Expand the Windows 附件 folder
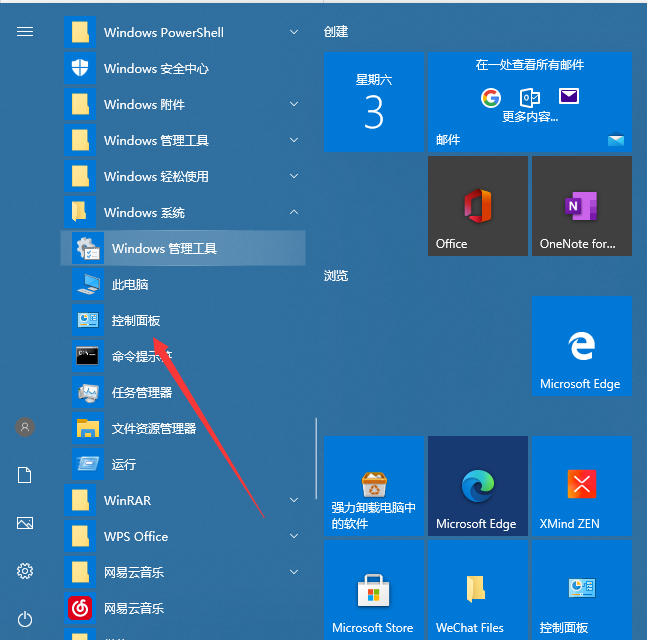 294,104
